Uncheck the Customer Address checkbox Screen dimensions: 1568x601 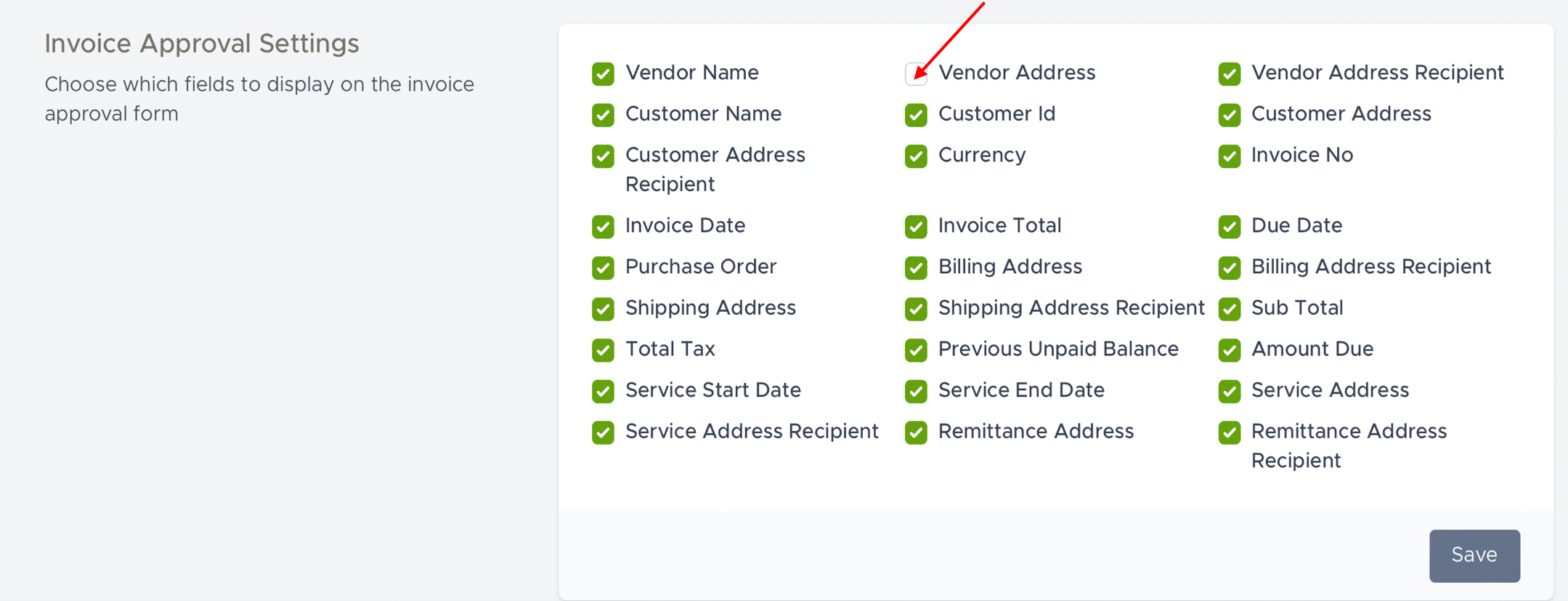pos(1229,115)
